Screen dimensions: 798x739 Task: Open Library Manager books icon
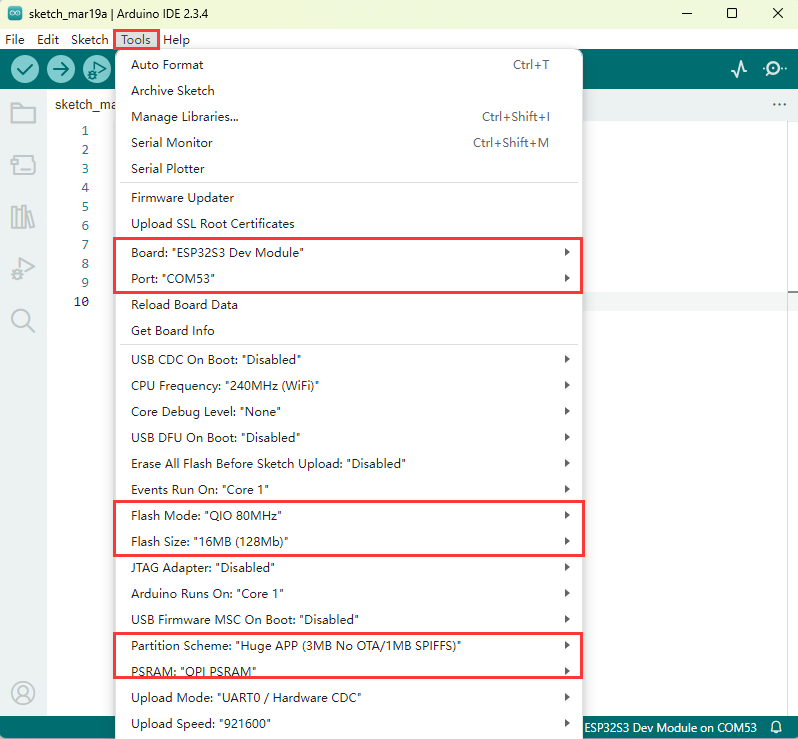pos(23,217)
